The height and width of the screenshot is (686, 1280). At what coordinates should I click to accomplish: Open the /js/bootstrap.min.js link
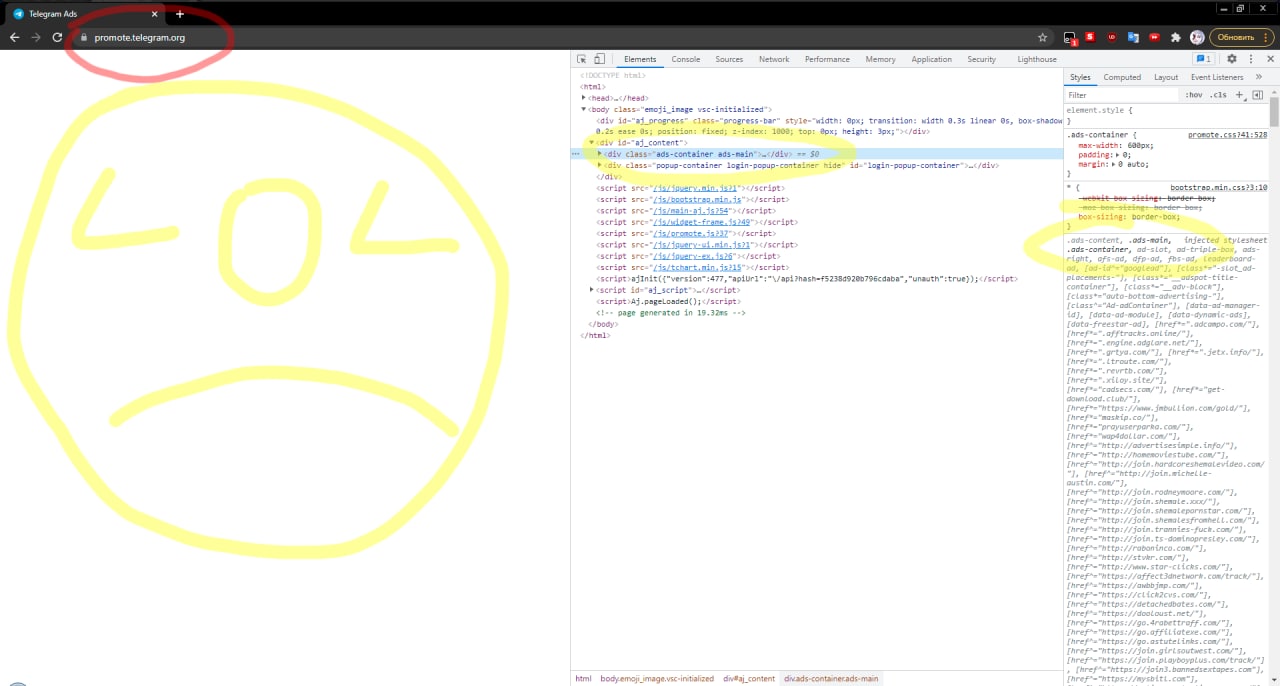(x=696, y=199)
